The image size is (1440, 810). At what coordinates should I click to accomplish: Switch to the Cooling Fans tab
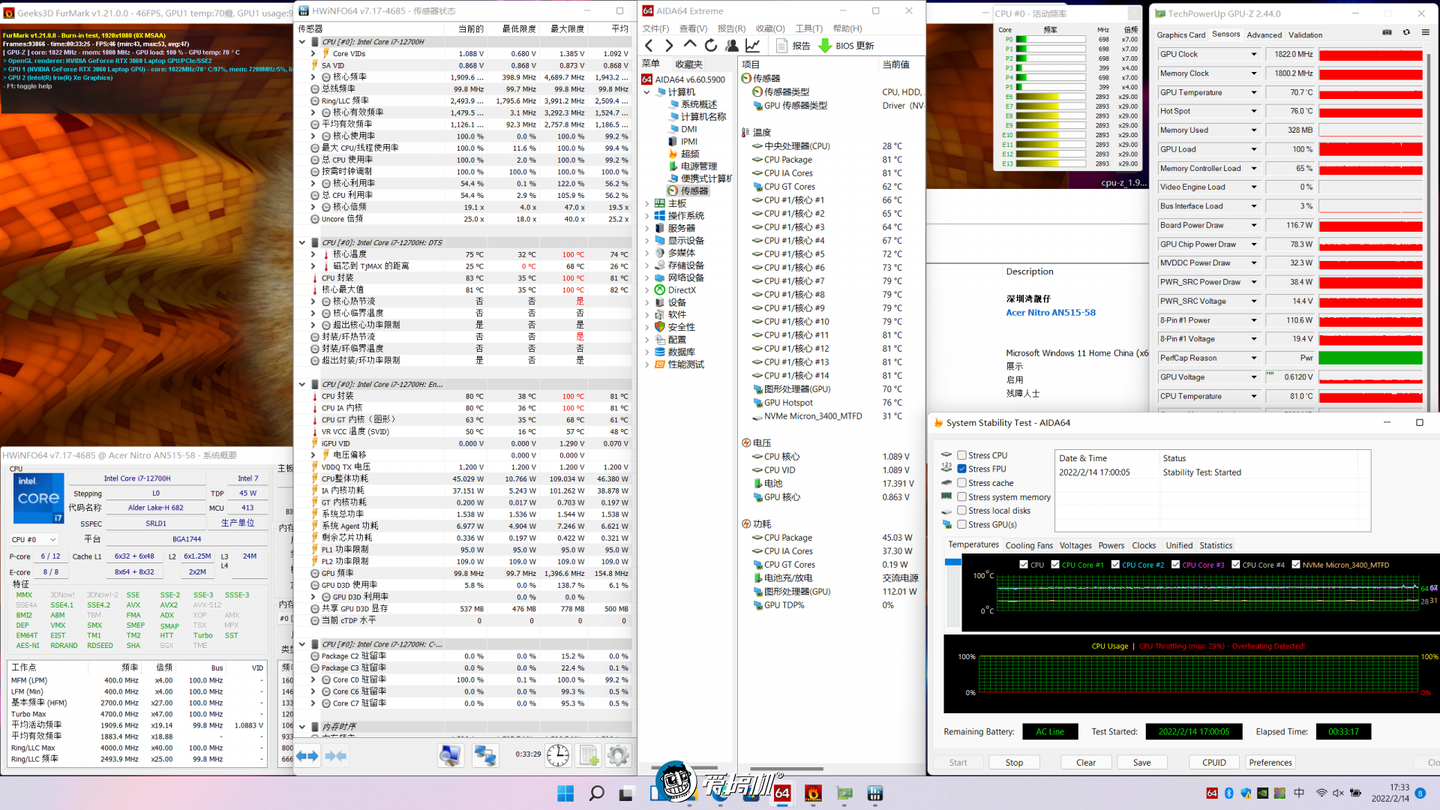(x=1028, y=546)
